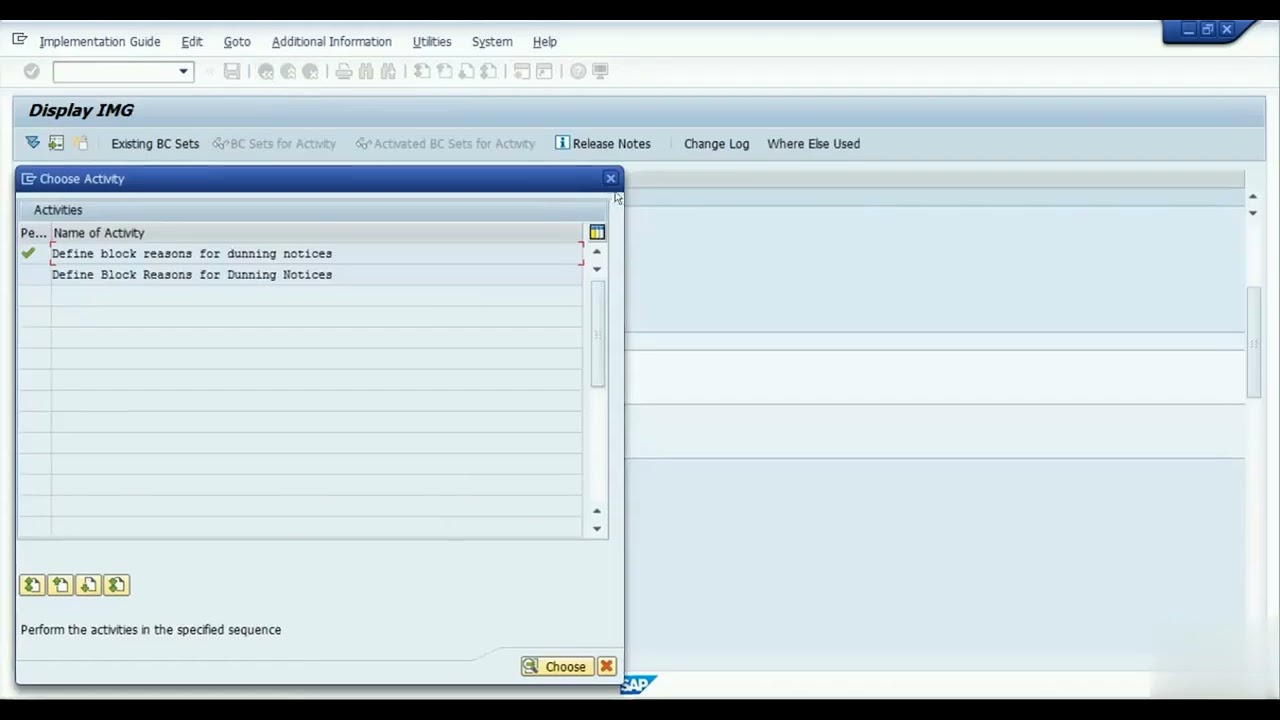The image size is (1280, 720).
Task: Open the Additional Information menu
Action: pyautogui.click(x=332, y=41)
